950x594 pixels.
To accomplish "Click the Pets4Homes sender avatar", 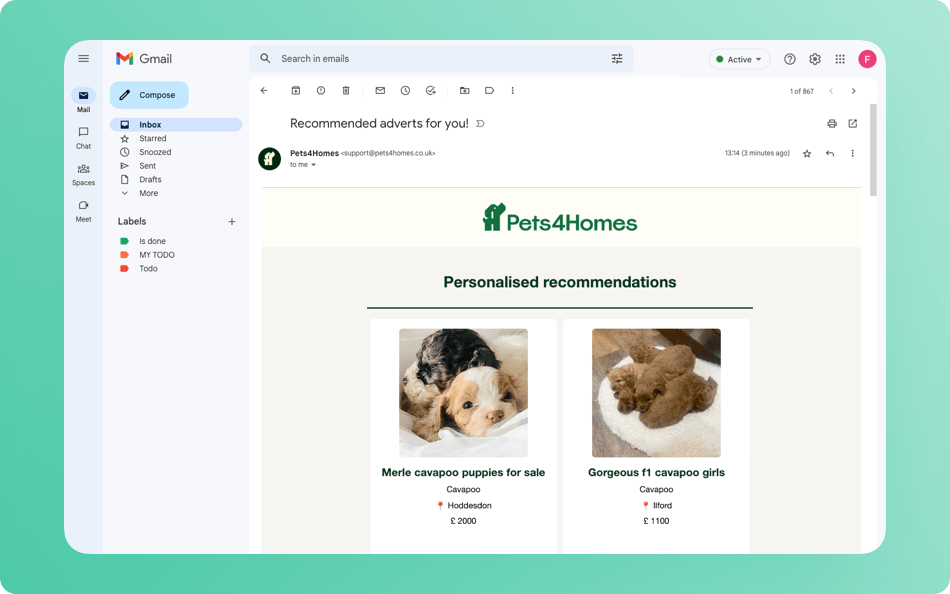I will pyautogui.click(x=270, y=159).
